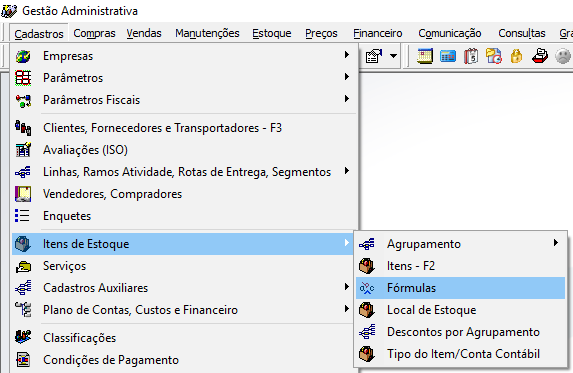This screenshot has width=573, height=373.
Task: Click the Enquetes list icon
Action: [x=22, y=216]
